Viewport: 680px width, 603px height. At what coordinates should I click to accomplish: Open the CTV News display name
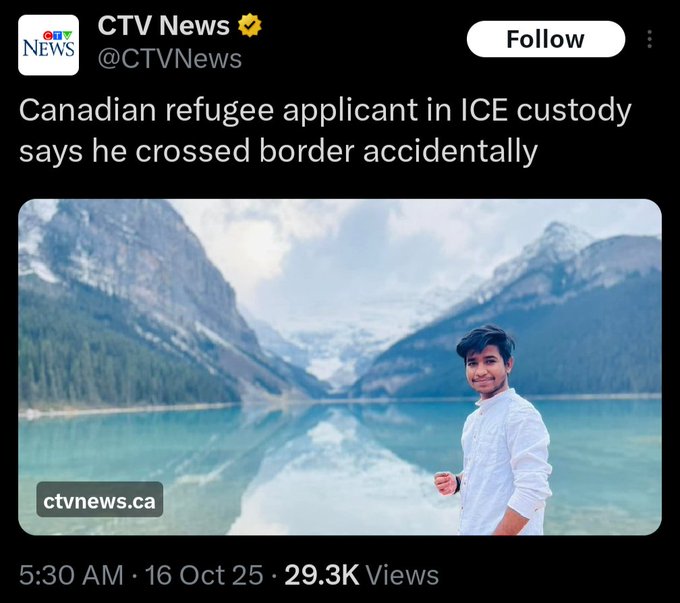(x=163, y=26)
